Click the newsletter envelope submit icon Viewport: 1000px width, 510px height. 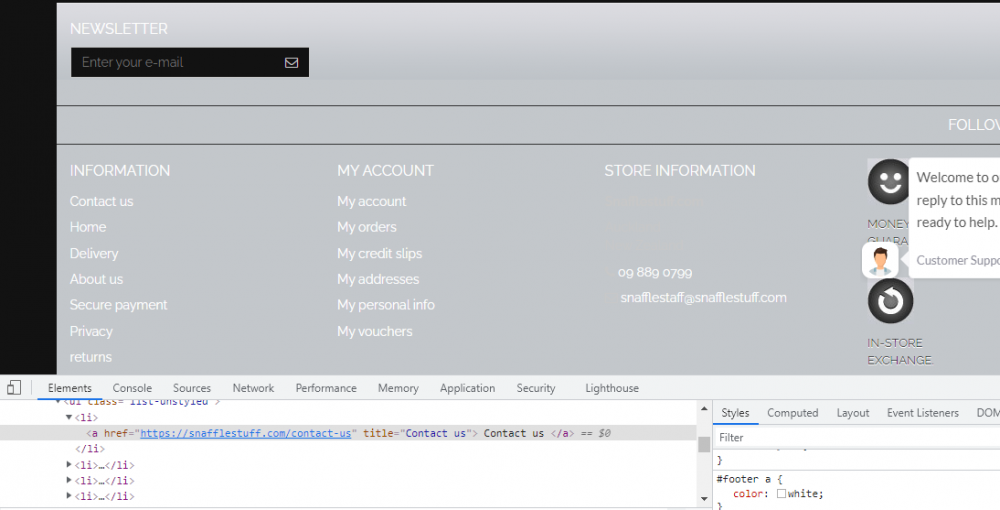click(x=291, y=62)
